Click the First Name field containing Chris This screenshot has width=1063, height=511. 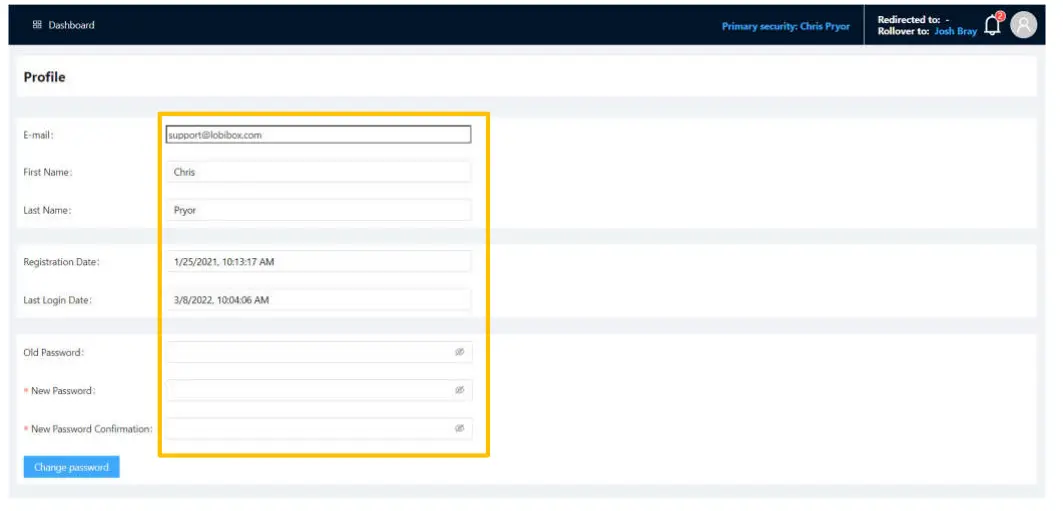(x=319, y=172)
